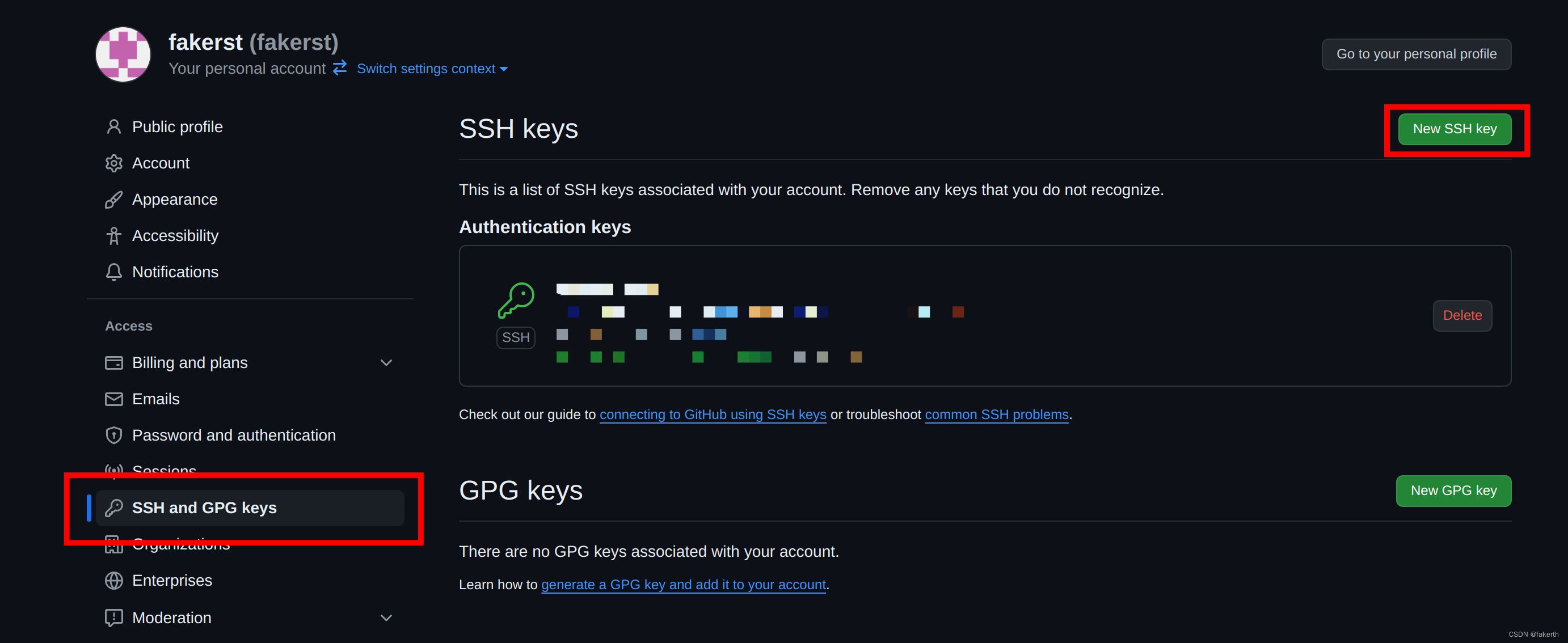
Task: Click the Account gear icon
Action: pyautogui.click(x=114, y=163)
